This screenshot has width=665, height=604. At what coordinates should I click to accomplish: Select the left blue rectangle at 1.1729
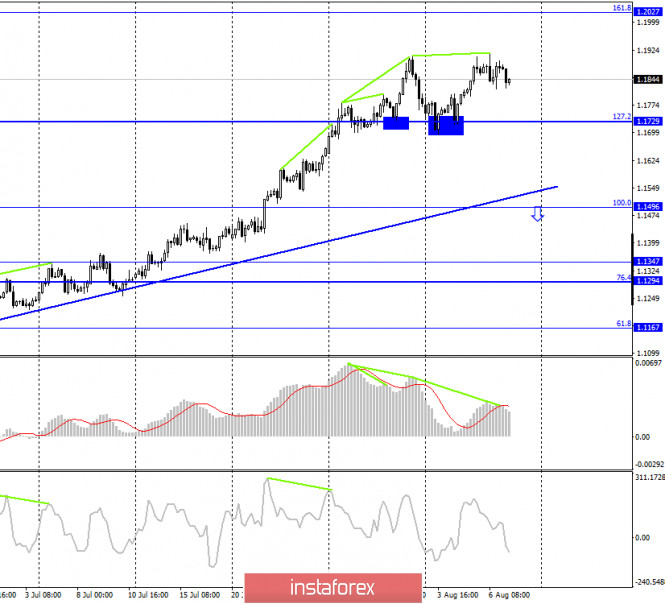tap(396, 123)
